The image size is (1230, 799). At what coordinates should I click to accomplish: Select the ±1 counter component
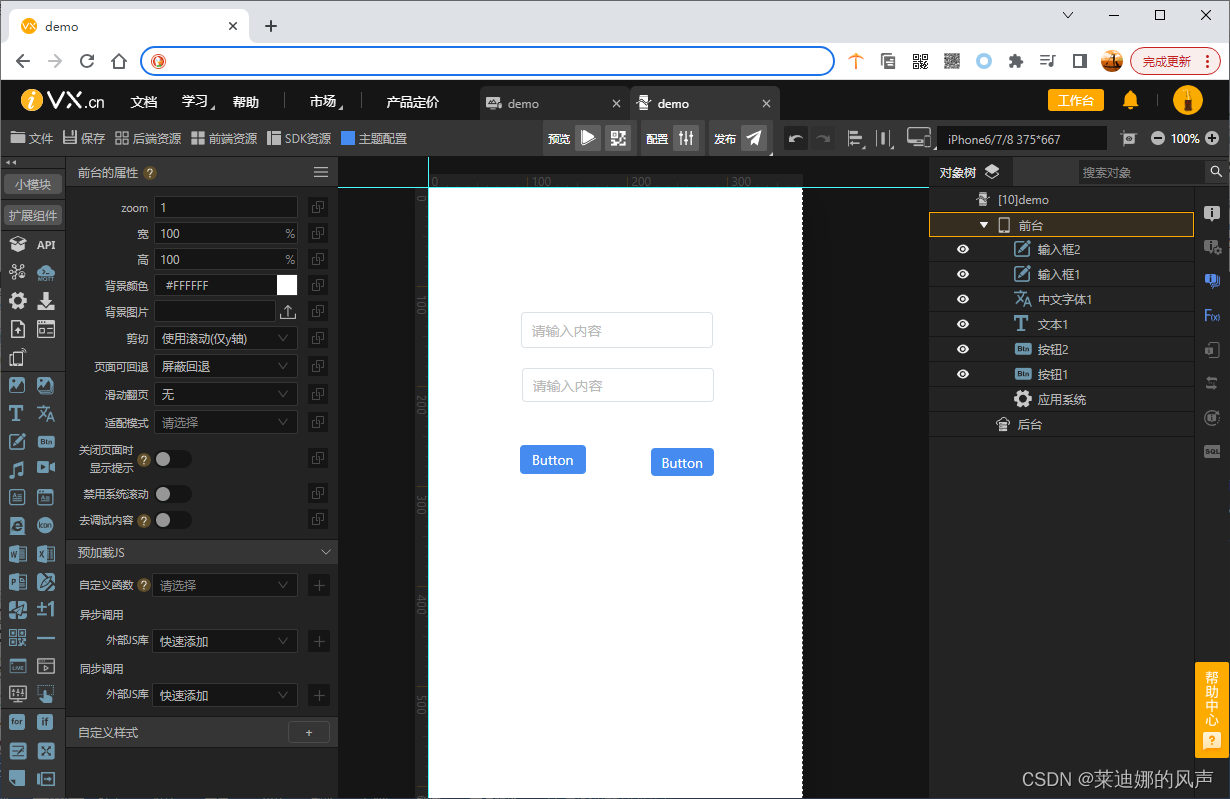[46, 609]
